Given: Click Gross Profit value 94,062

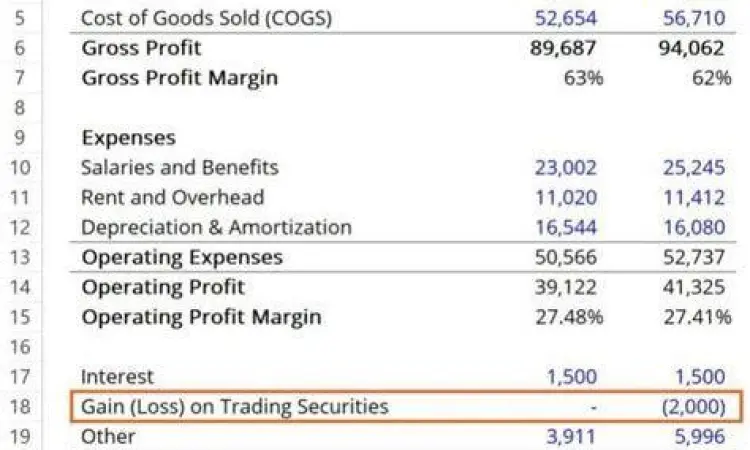Looking at the screenshot, I should [x=695, y=48].
